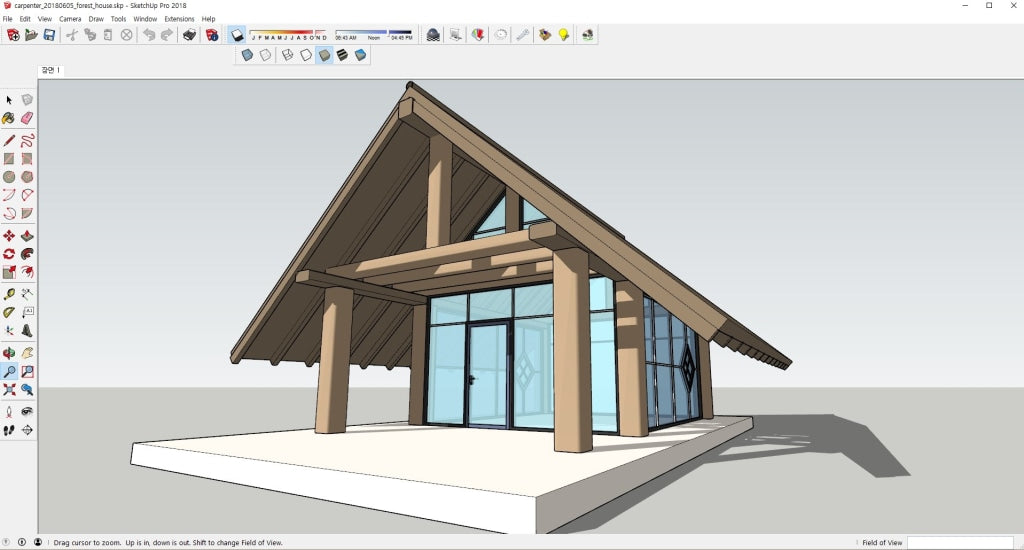Select the Move tool
This screenshot has height=550, width=1024.
pyautogui.click(x=9, y=236)
